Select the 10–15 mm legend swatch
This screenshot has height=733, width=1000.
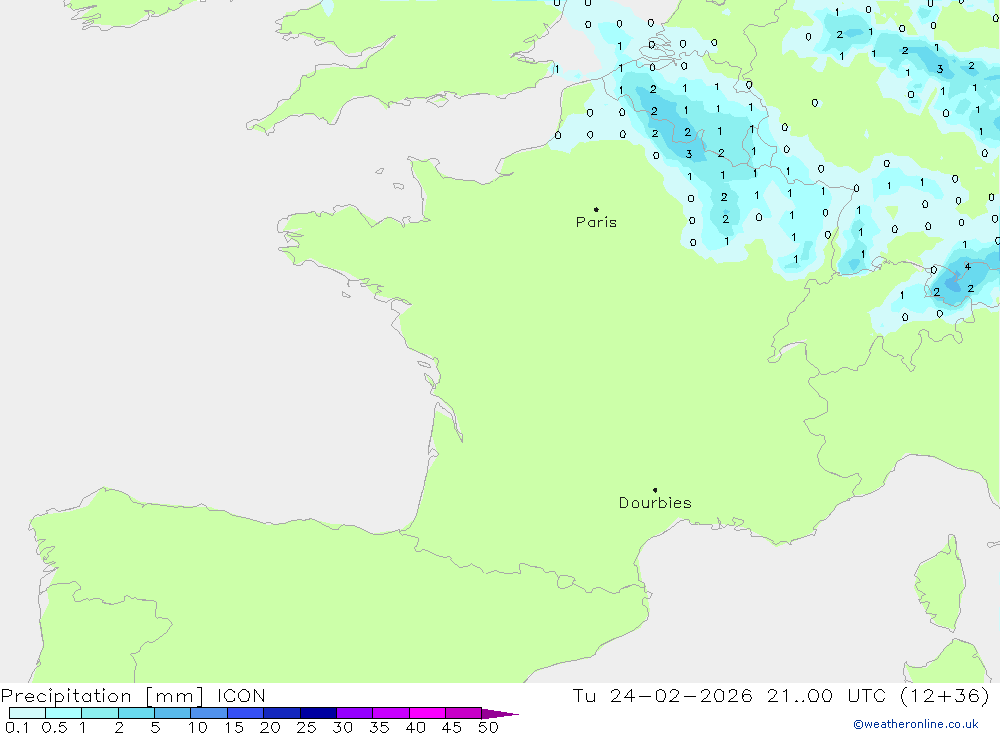click(x=209, y=713)
